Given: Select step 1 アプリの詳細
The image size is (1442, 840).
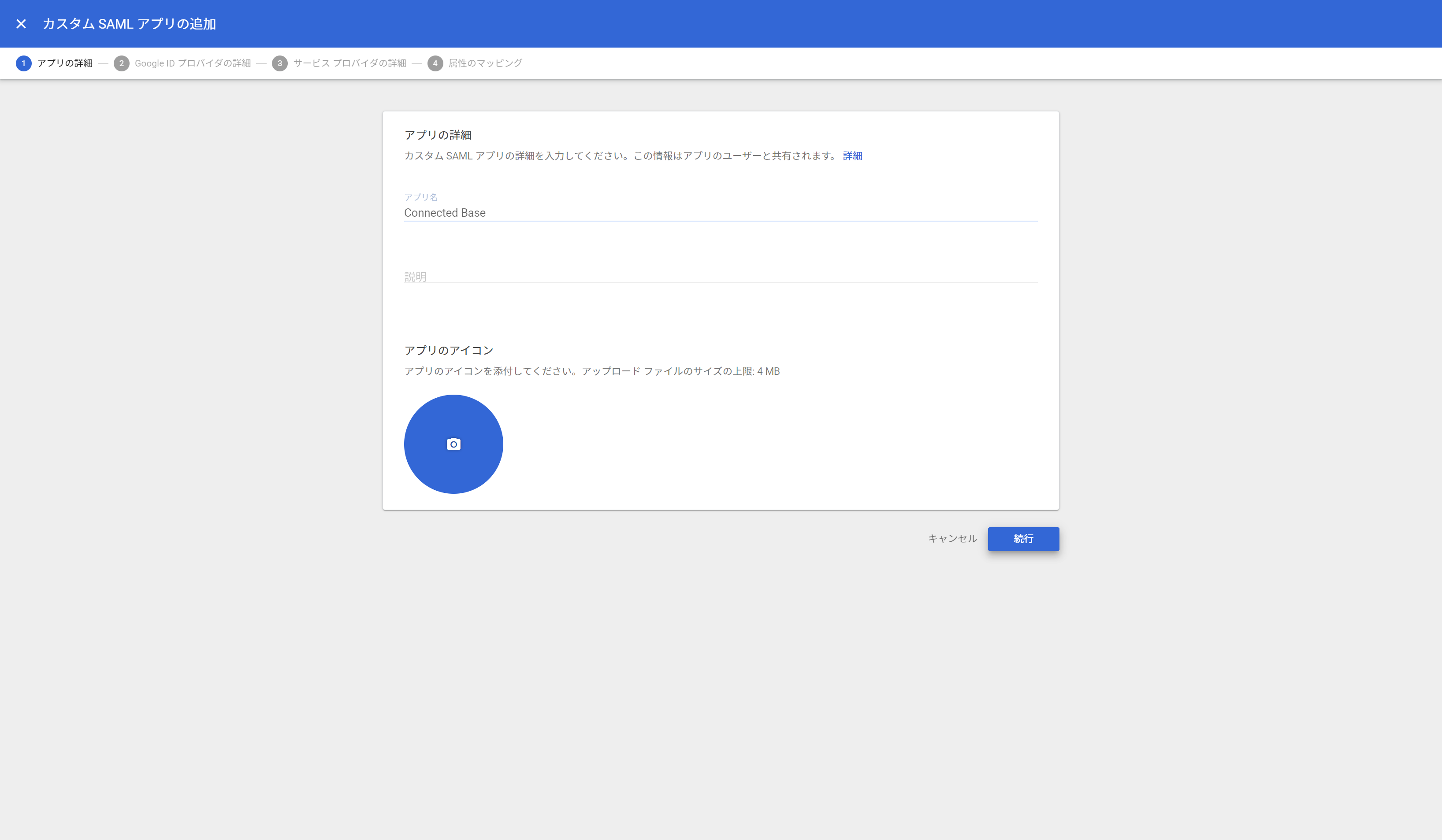Looking at the screenshot, I should pos(54,63).
